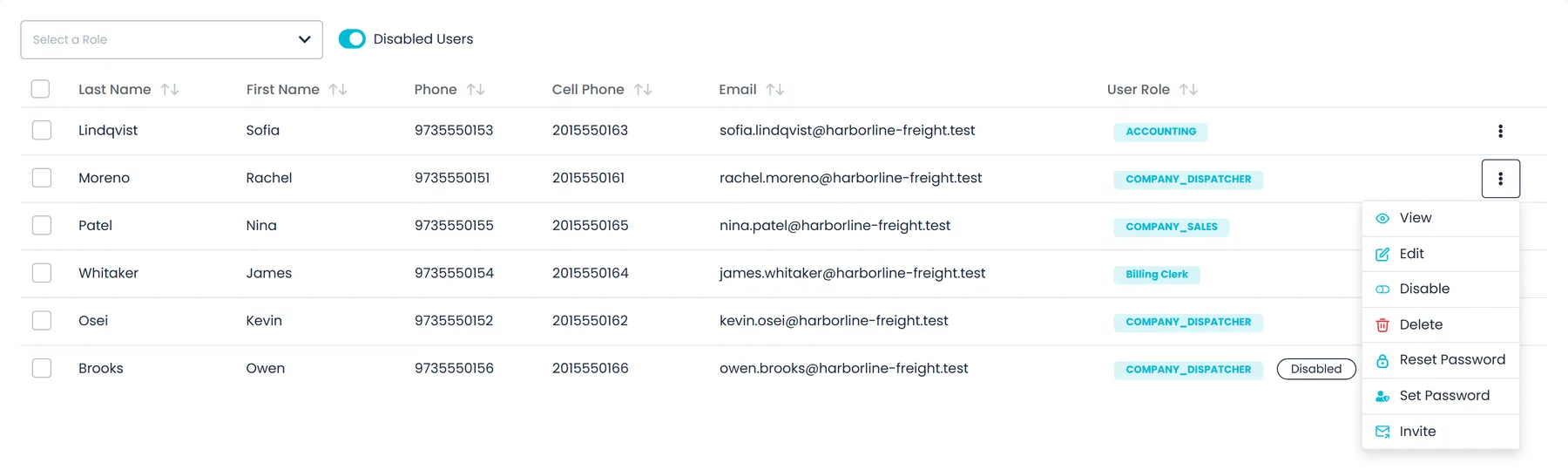Sort by User Role arrows icon
The width and height of the screenshot is (1568, 470).
(1188, 90)
